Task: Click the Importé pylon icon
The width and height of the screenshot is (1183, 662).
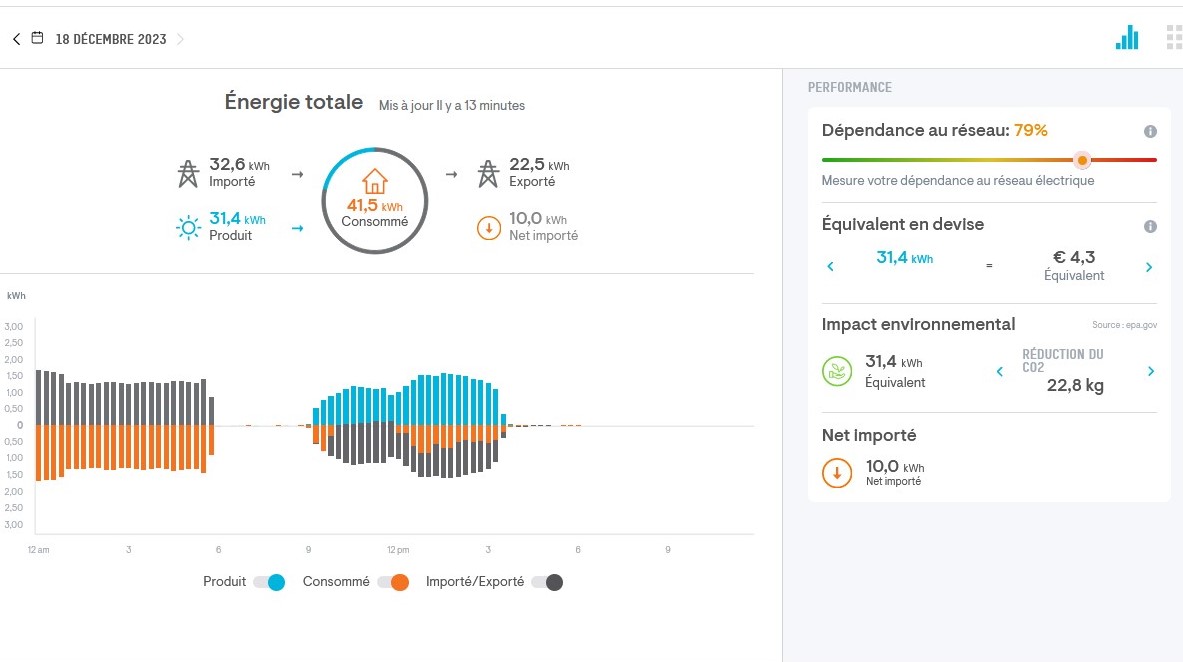Action: [188, 173]
